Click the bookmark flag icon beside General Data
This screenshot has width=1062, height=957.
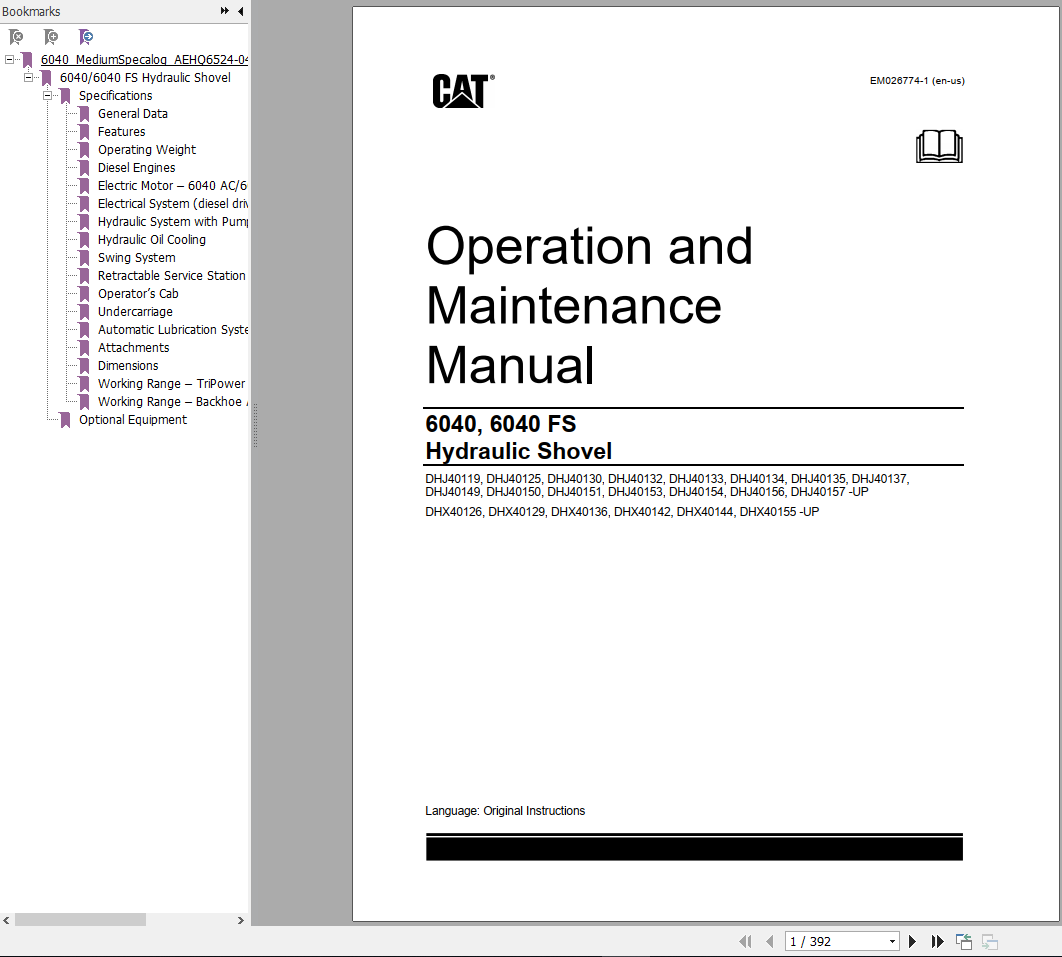[x=84, y=114]
